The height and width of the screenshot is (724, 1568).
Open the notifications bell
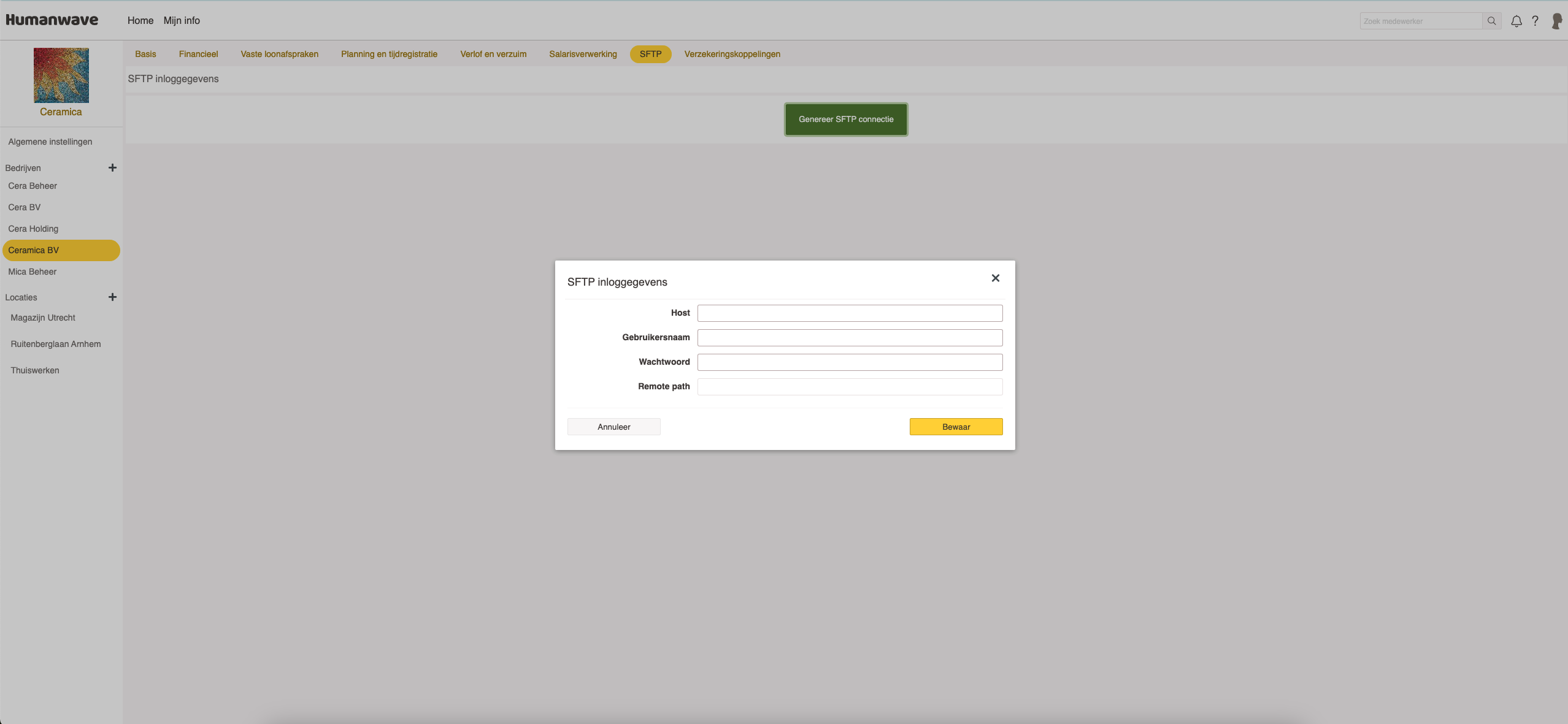(1516, 21)
